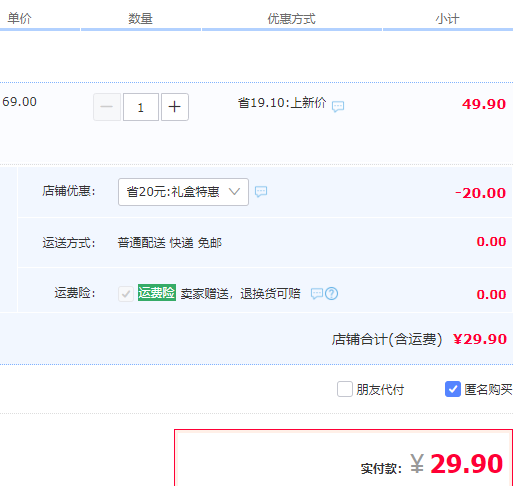The width and height of the screenshot is (517, 486).
Task: Click the chevron arrow of 店铺优惠 dropdown
Action: coord(234,192)
